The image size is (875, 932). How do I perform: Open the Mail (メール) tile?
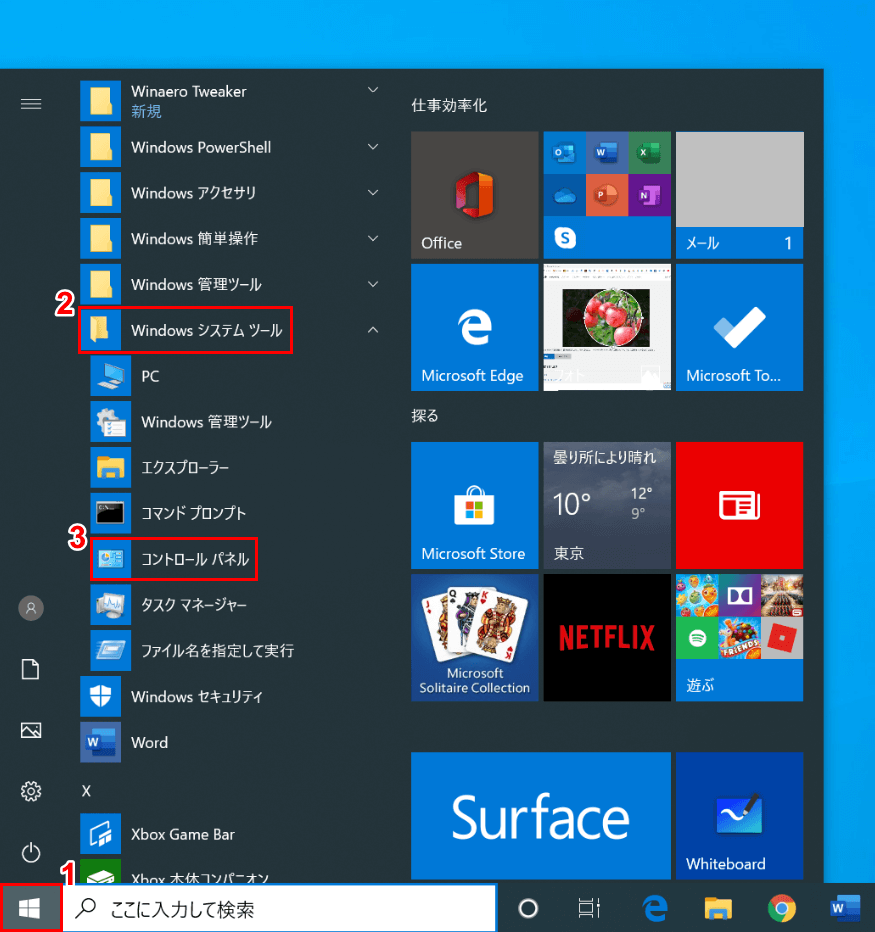point(739,195)
